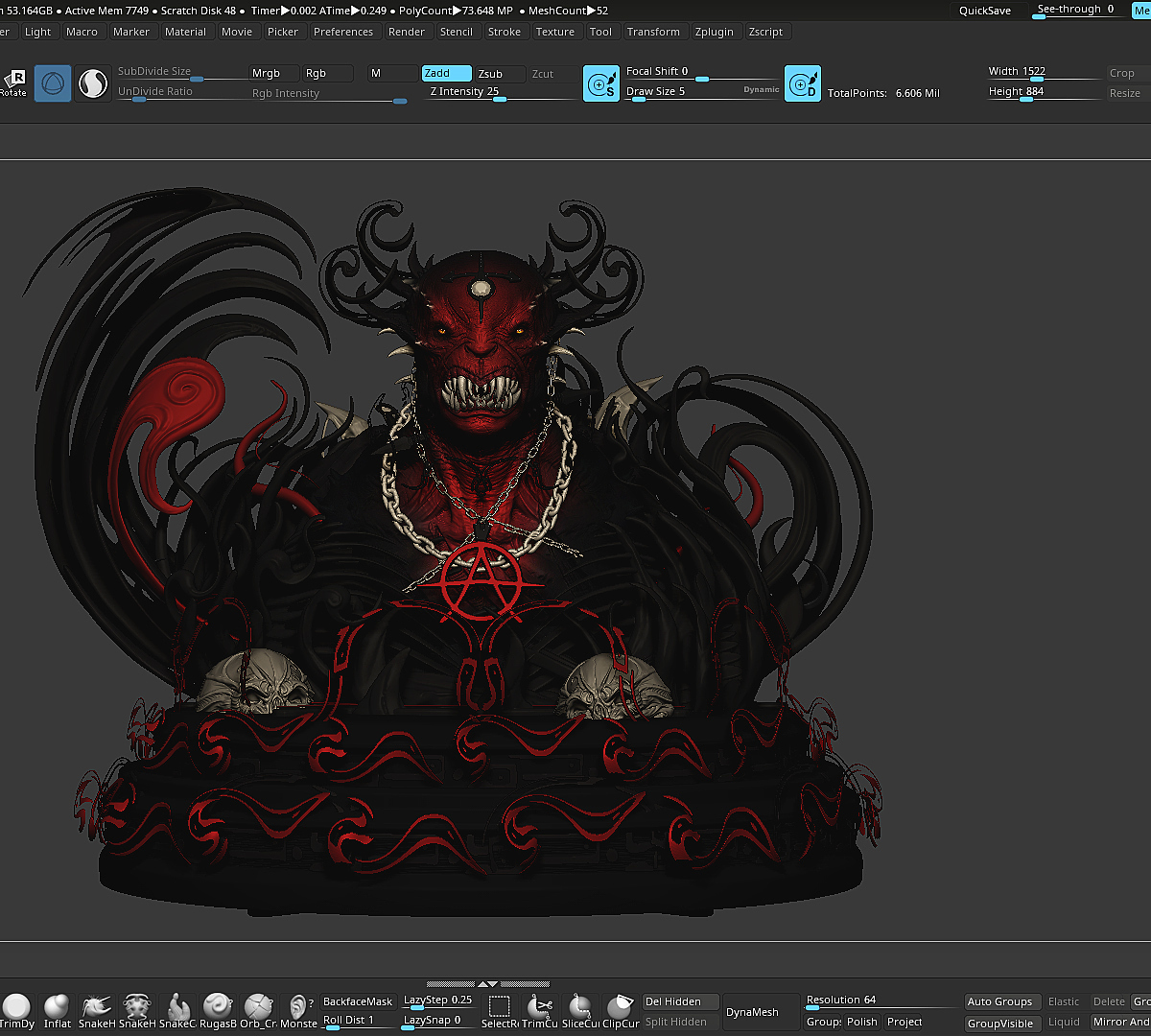Open the Light menu
The image size is (1151, 1036).
[x=38, y=32]
